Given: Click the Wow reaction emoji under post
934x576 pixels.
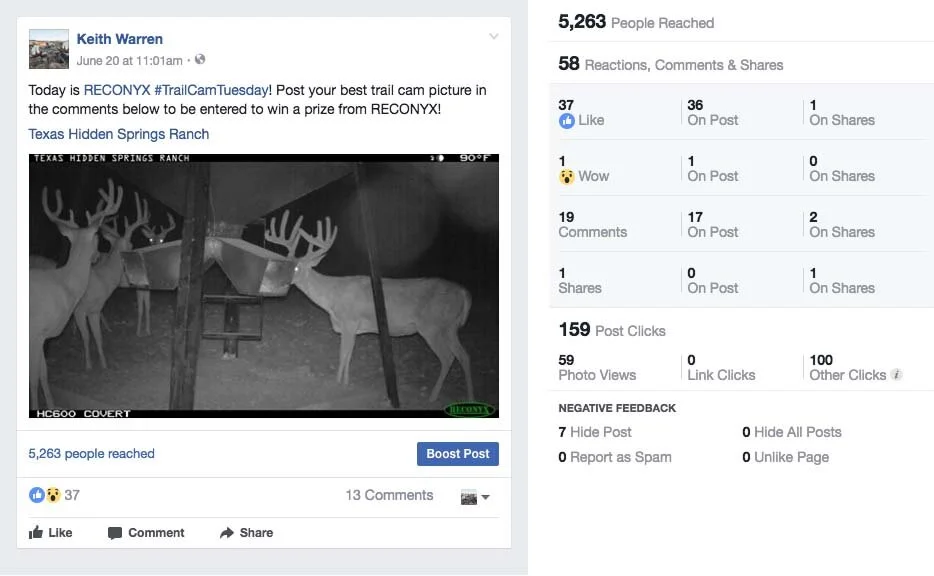Looking at the screenshot, I should (54, 495).
